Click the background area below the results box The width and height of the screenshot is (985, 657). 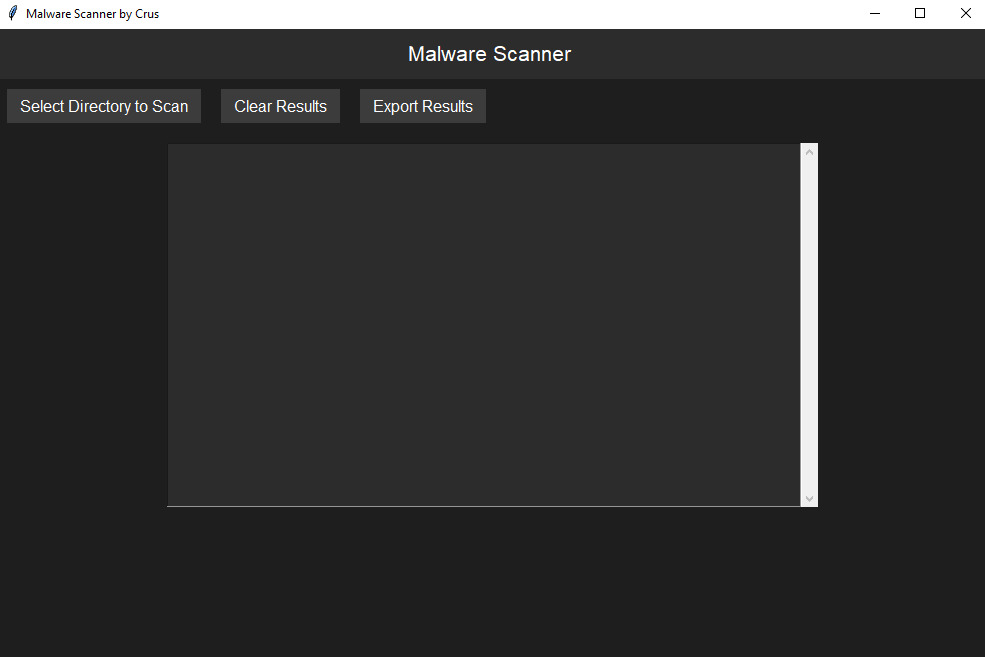point(490,580)
